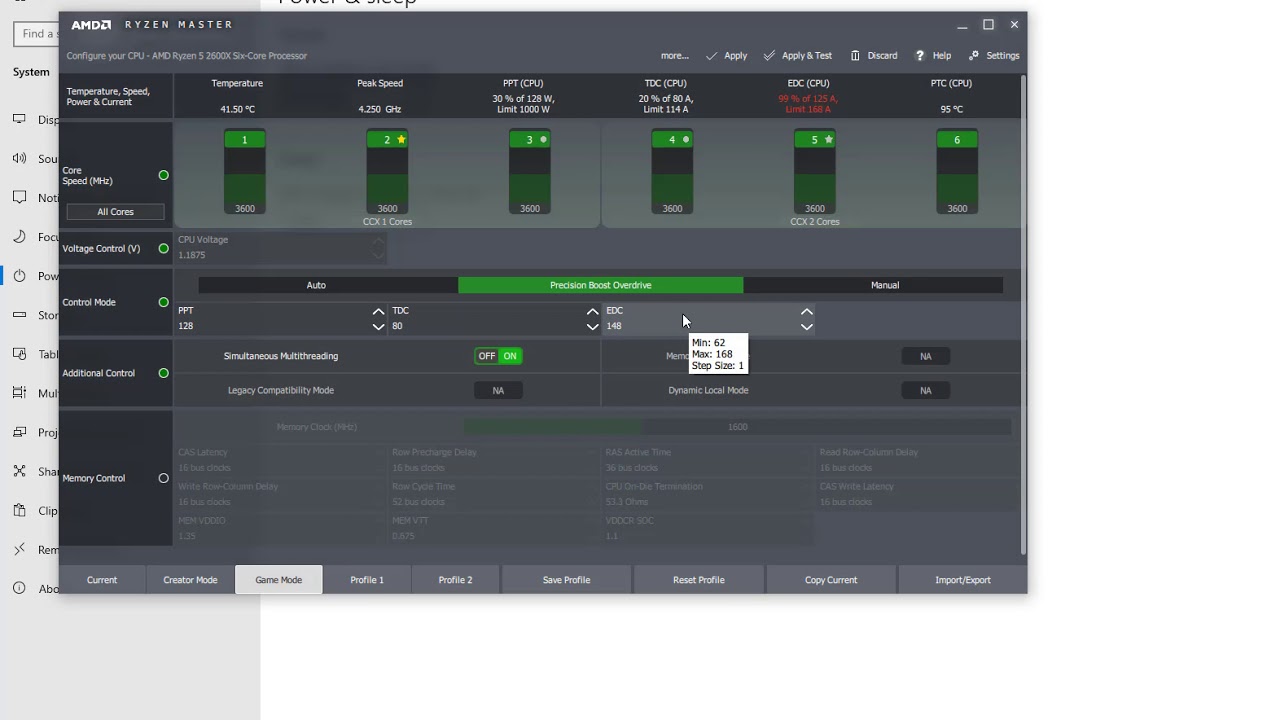The width and height of the screenshot is (1280, 720).
Task: Toggle Additional Control green circle
Action: click(164, 373)
